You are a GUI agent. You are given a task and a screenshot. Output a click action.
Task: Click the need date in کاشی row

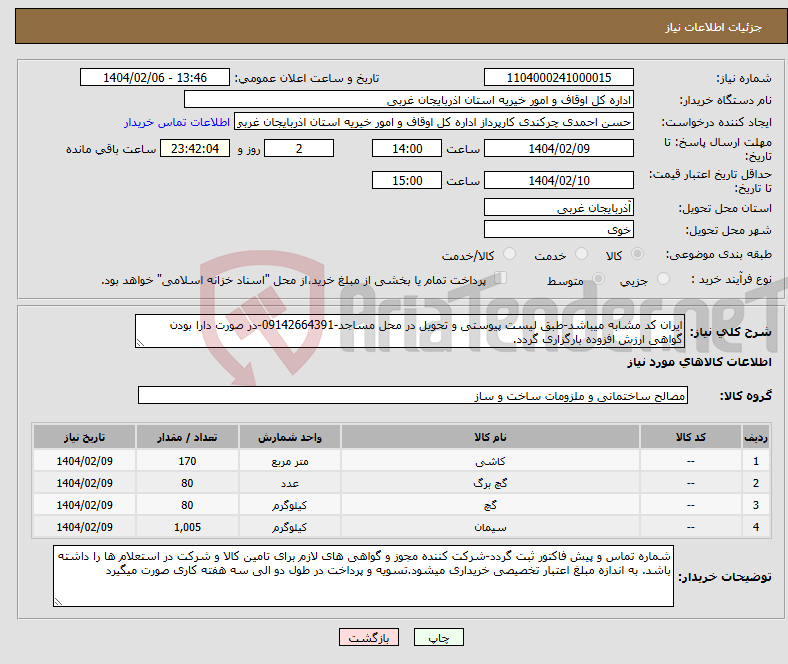pyautogui.click(x=84, y=461)
